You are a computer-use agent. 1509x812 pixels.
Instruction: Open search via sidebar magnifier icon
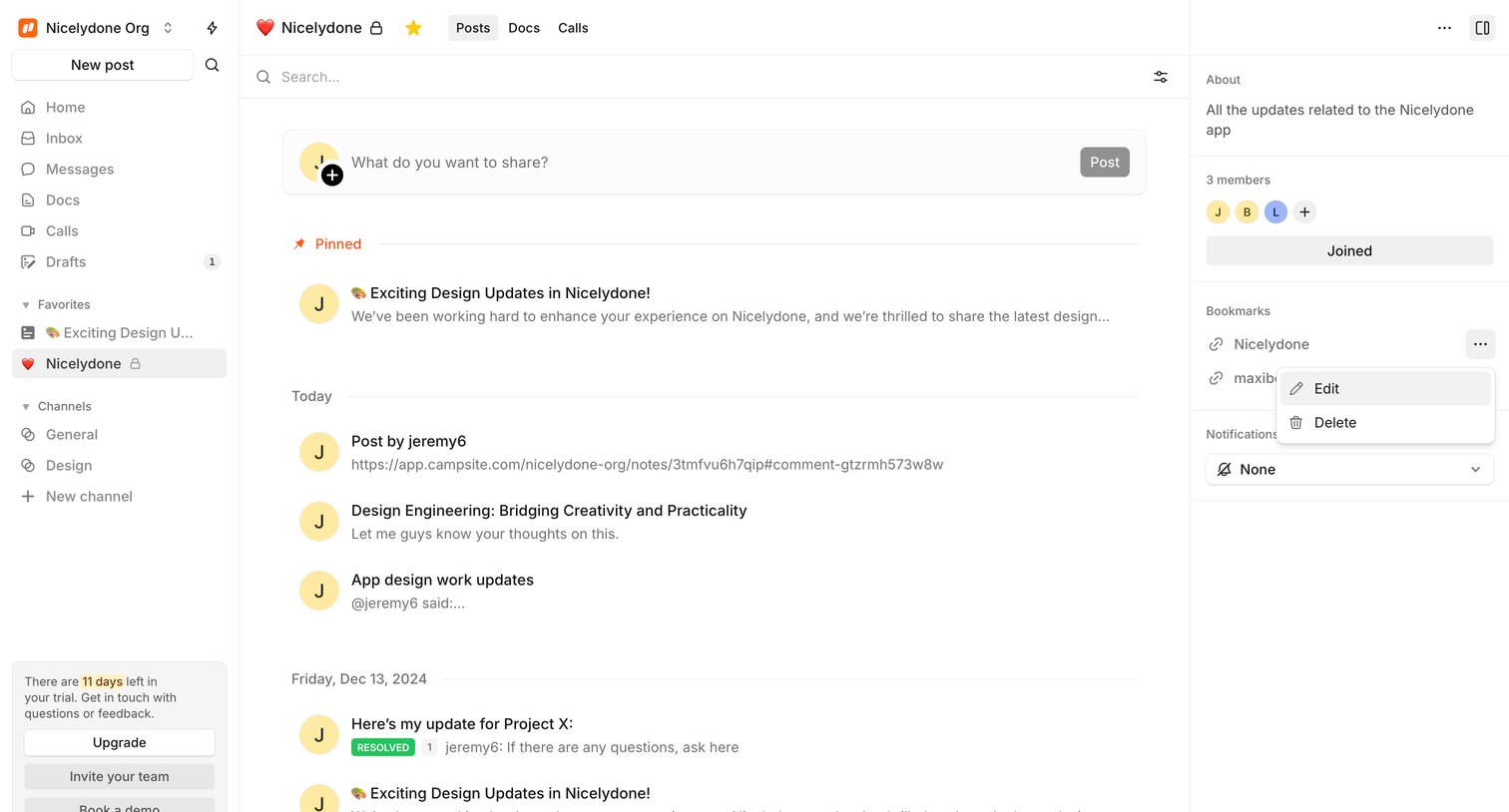(x=212, y=65)
